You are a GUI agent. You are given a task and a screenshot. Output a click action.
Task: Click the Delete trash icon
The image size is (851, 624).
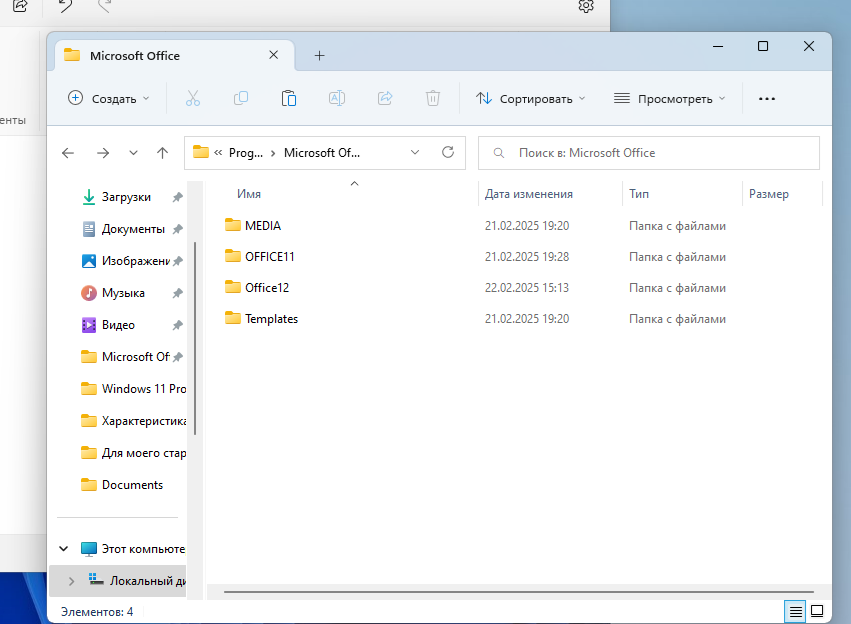pyautogui.click(x=433, y=98)
